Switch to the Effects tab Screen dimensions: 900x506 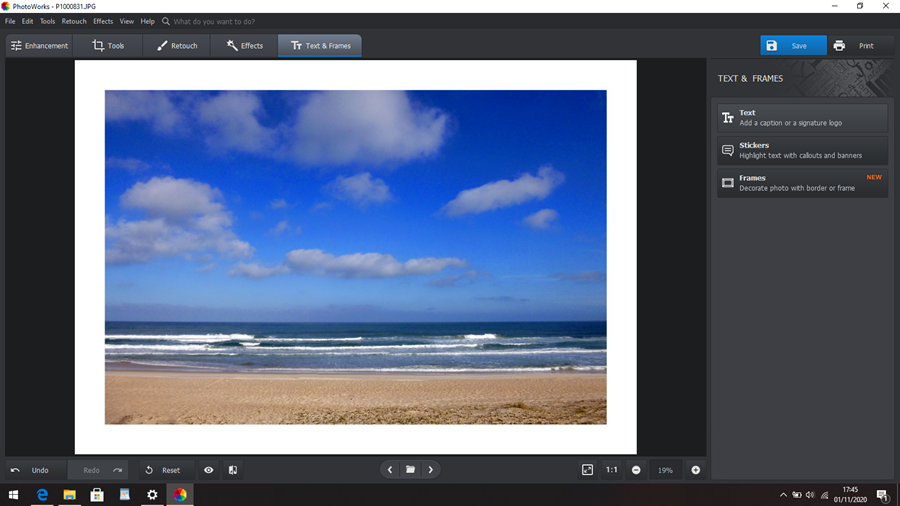coord(244,46)
